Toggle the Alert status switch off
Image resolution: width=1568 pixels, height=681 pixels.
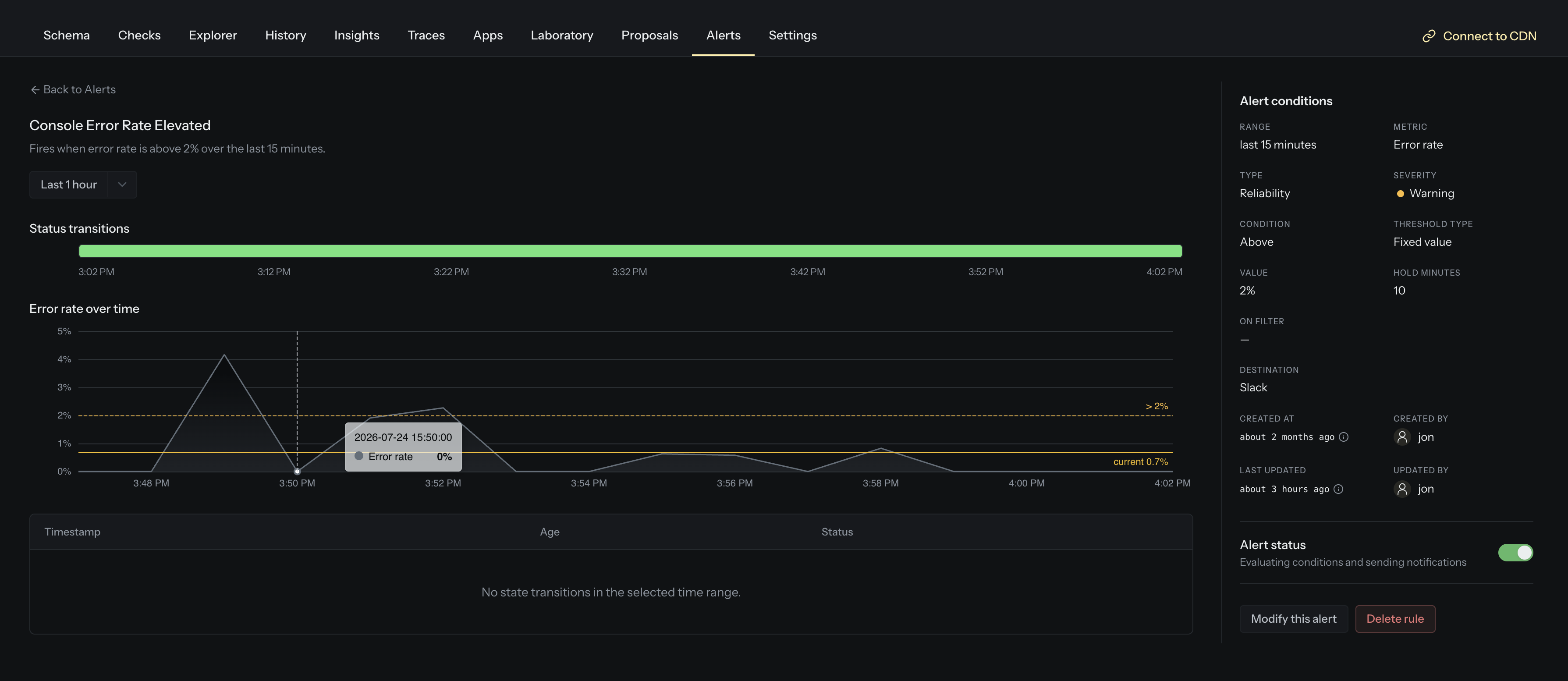pos(1515,553)
